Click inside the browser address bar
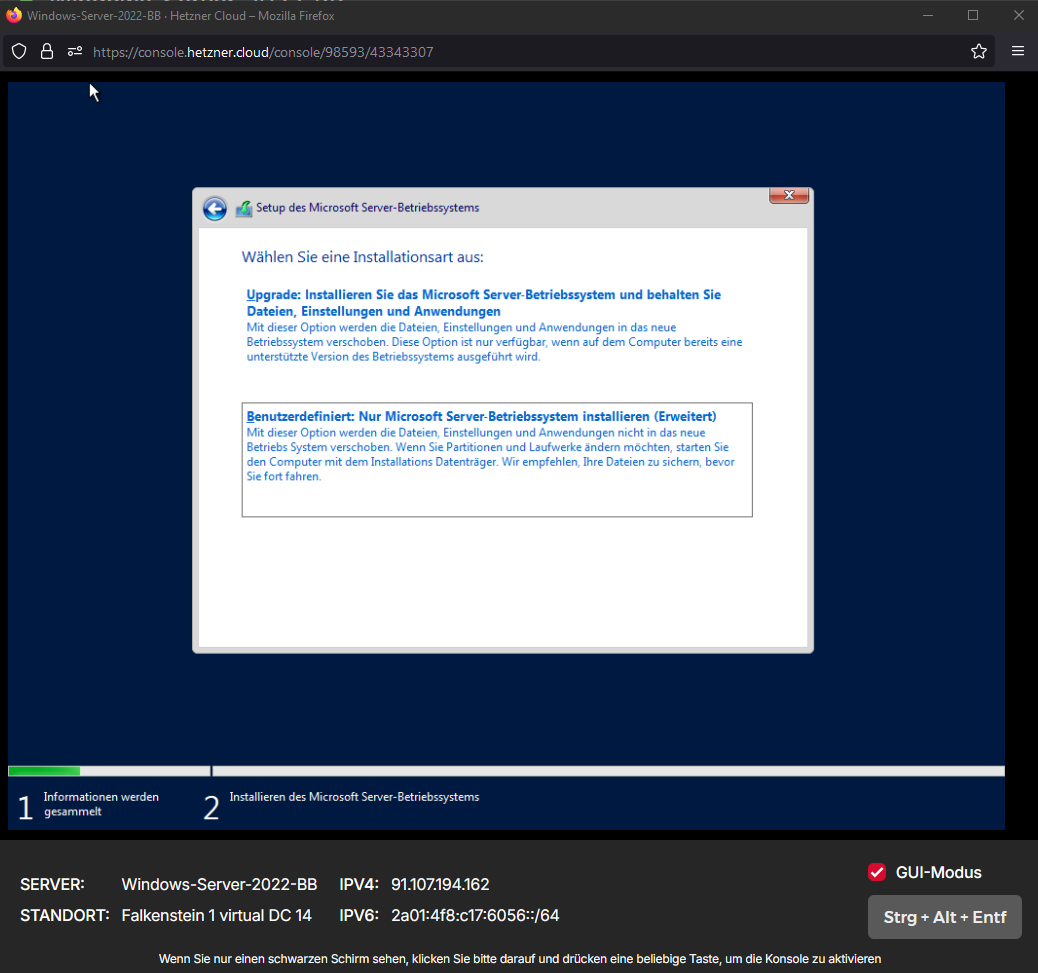 point(400,51)
